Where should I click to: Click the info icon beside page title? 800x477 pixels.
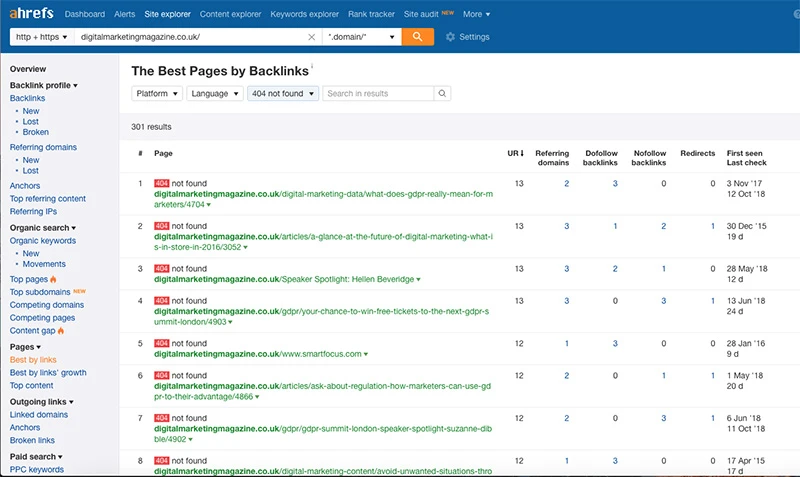(x=312, y=67)
